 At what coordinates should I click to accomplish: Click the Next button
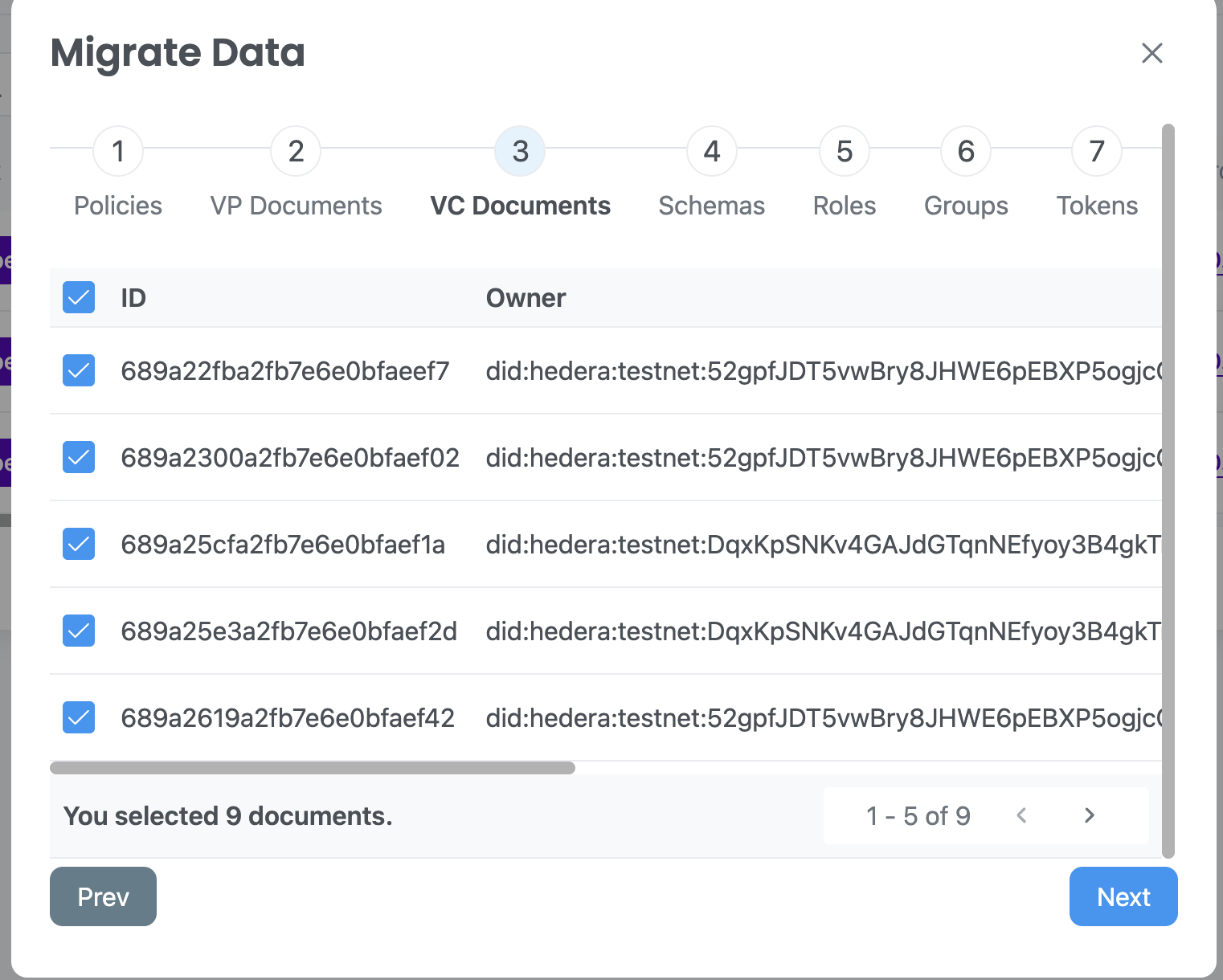click(1123, 896)
